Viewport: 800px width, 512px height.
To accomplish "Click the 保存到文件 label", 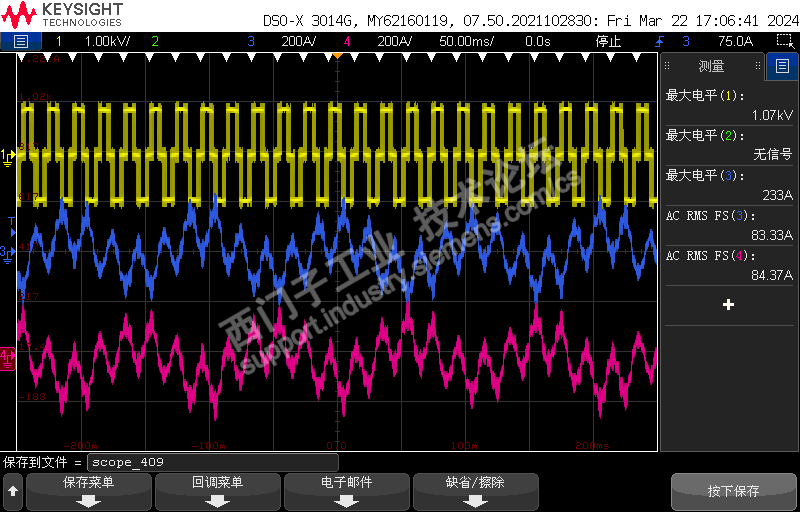I will (35, 463).
